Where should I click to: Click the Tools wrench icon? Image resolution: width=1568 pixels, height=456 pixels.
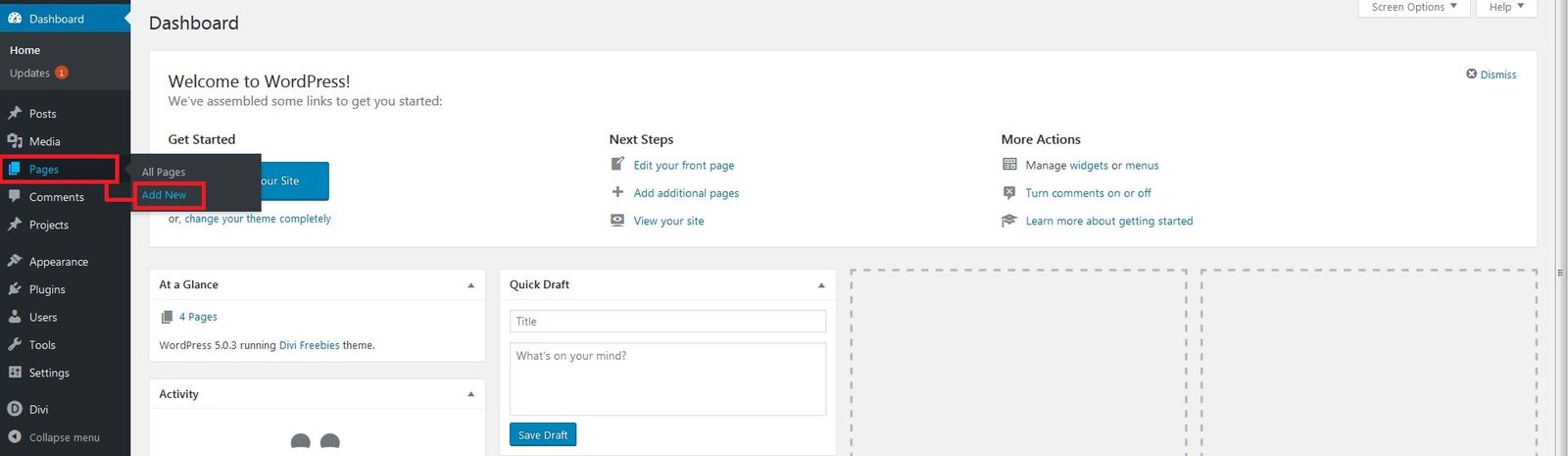[15, 344]
